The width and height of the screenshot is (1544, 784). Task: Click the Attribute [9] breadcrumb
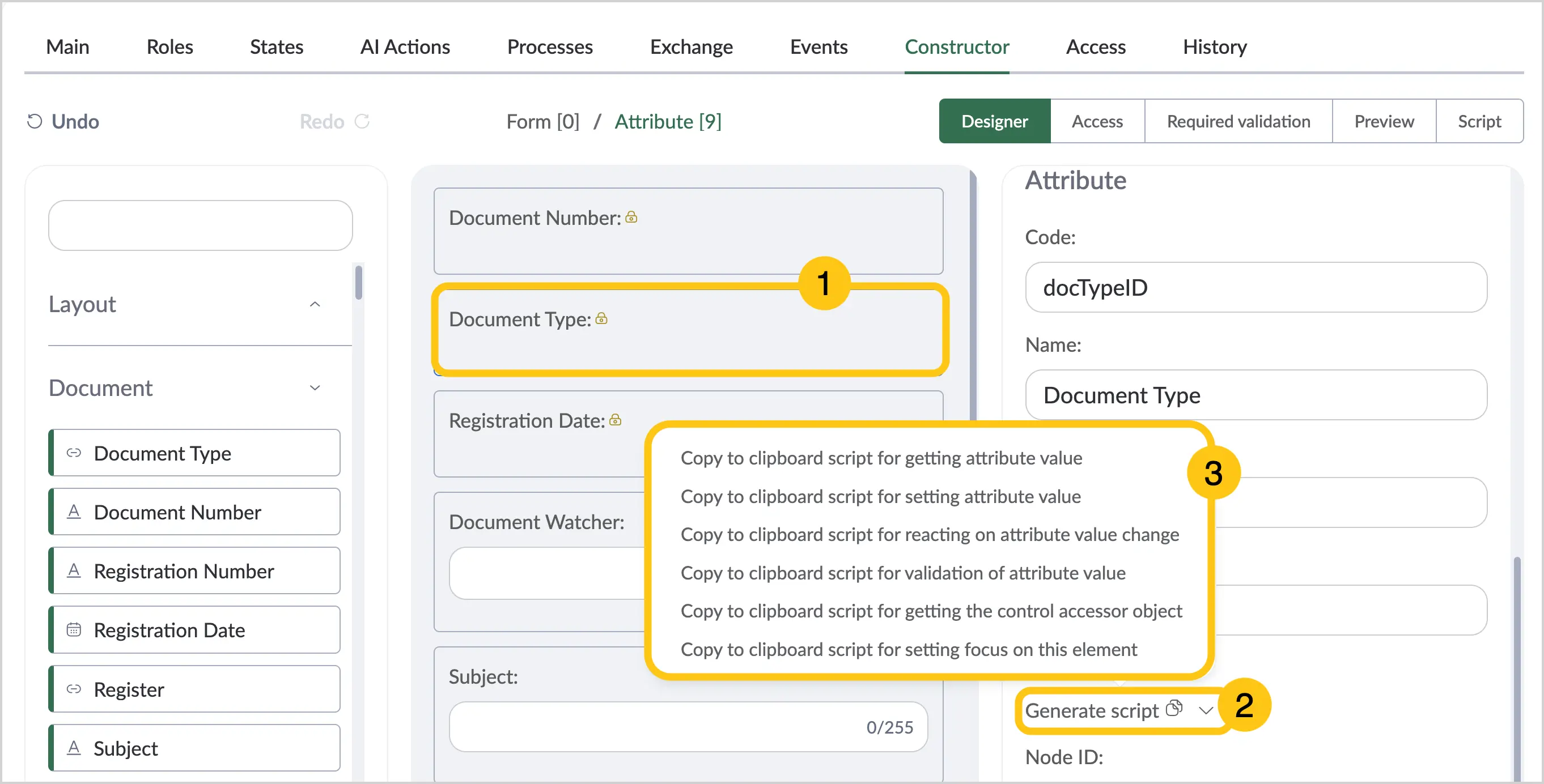point(668,122)
